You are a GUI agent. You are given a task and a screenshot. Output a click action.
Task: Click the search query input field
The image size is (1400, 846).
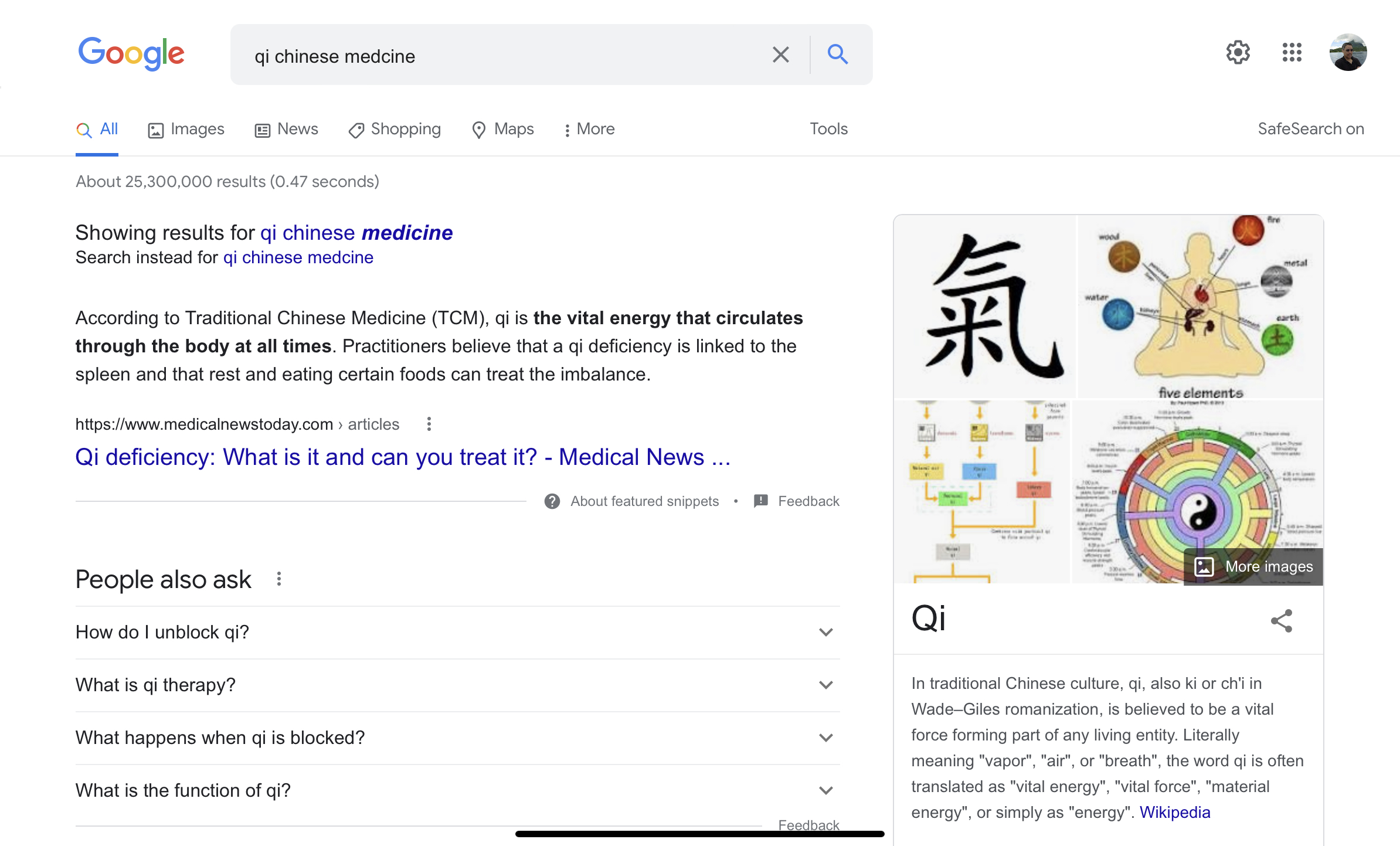[x=498, y=56]
